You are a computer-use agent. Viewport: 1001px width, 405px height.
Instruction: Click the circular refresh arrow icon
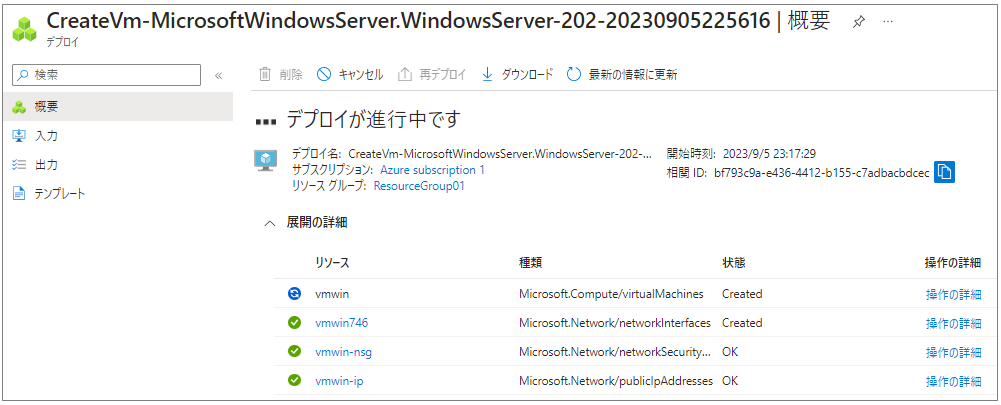[x=574, y=74]
